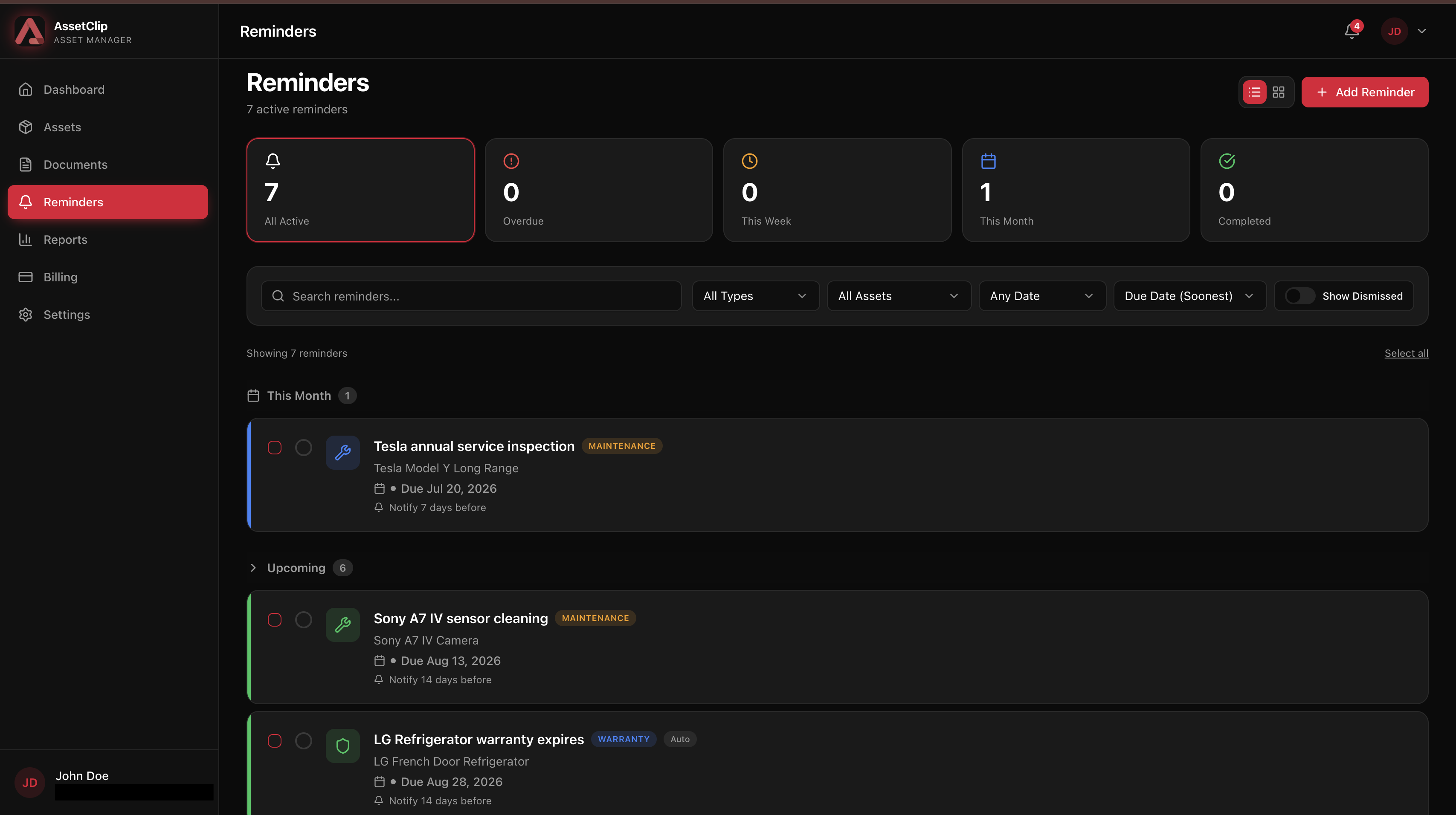The width and height of the screenshot is (1456, 815).
Task: Mark LG Refrigerator warranty reminder as complete
Action: tap(304, 741)
